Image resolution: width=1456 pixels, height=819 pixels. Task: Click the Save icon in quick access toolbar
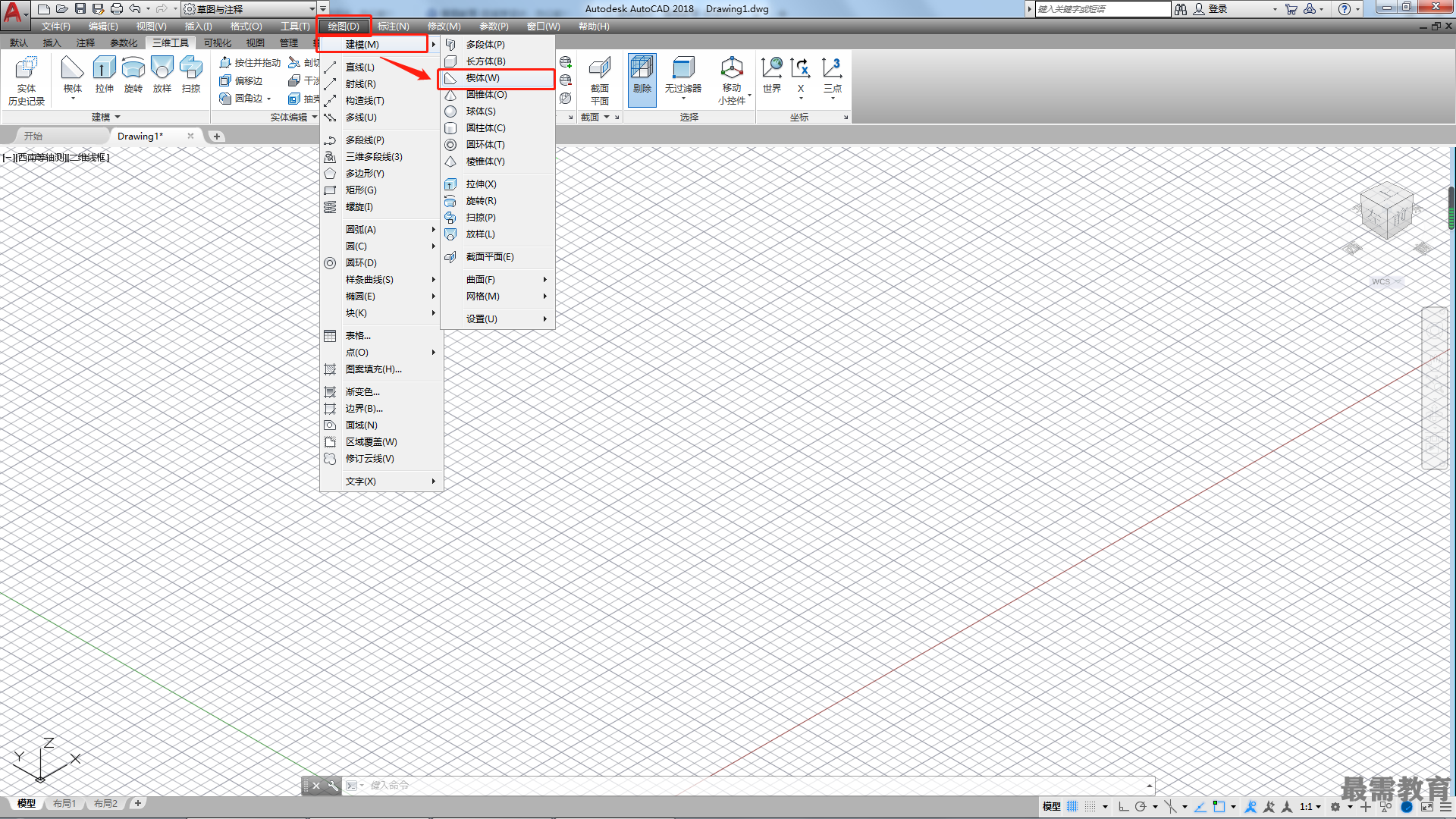[x=80, y=9]
